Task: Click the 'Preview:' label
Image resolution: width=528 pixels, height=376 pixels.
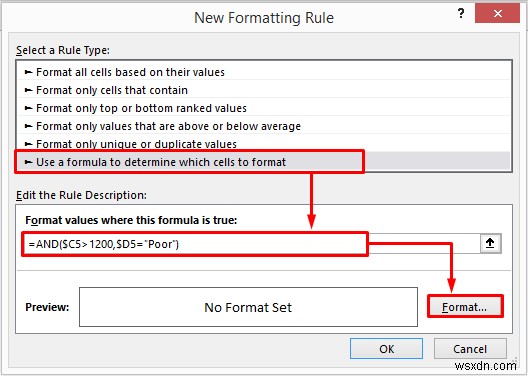Action: 47,307
